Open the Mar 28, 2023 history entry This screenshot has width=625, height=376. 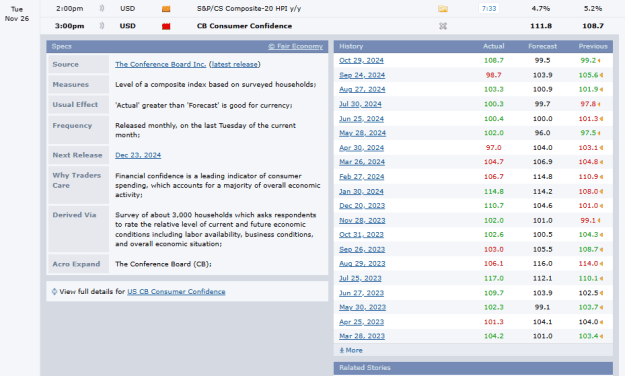pyautogui.click(x=362, y=337)
